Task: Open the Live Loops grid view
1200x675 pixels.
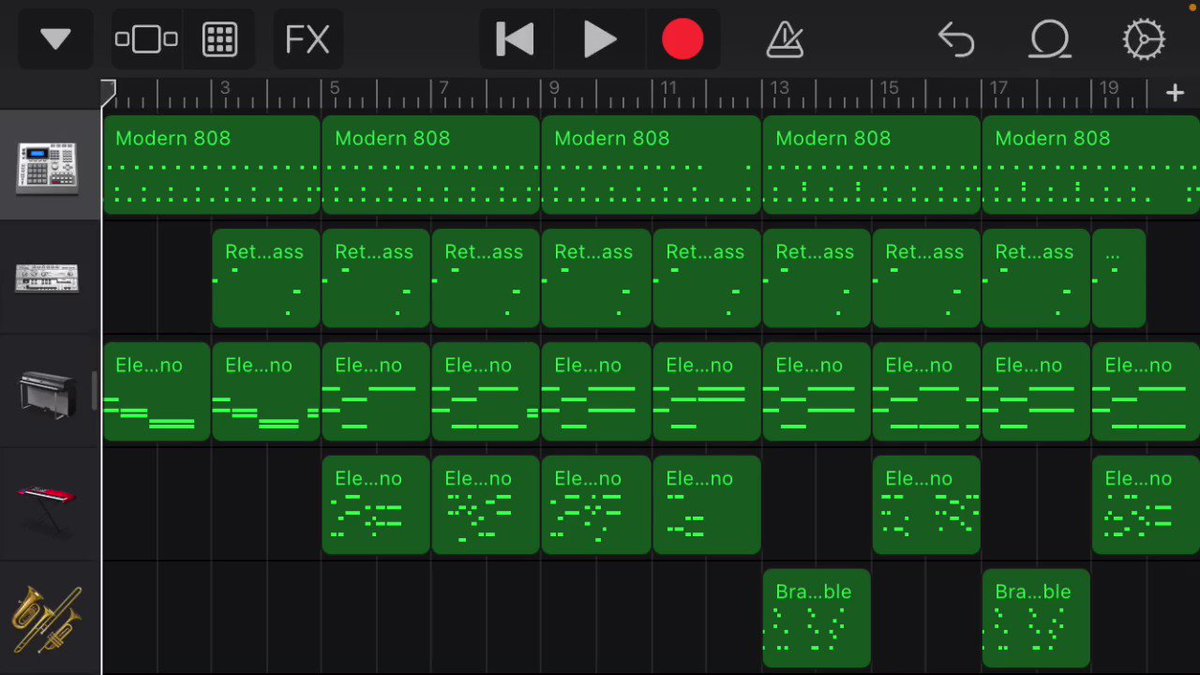Action: click(219, 39)
